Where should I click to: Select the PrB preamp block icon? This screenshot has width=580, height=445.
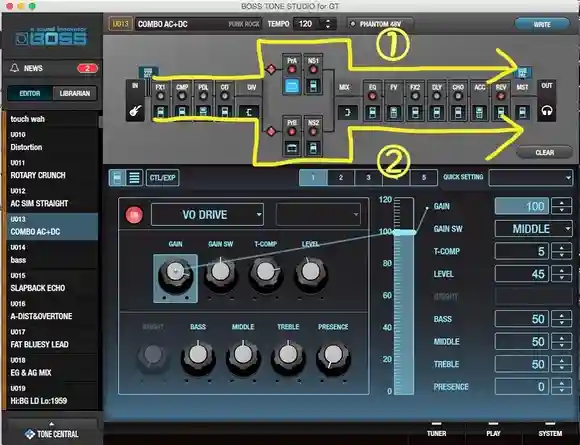pyautogui.click(x=292, y=148)
